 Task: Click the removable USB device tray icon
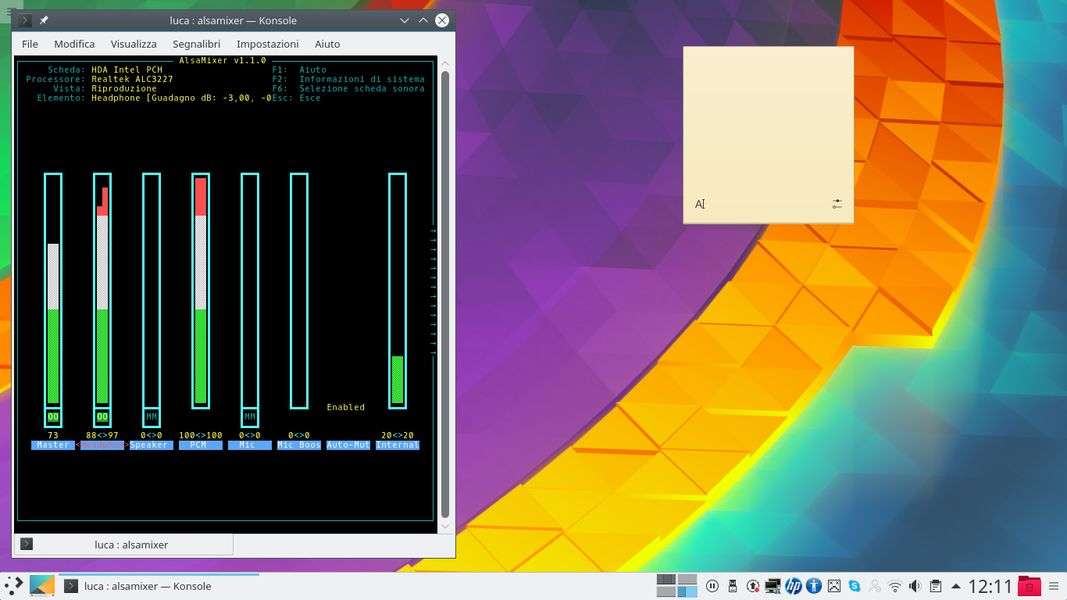732,586
